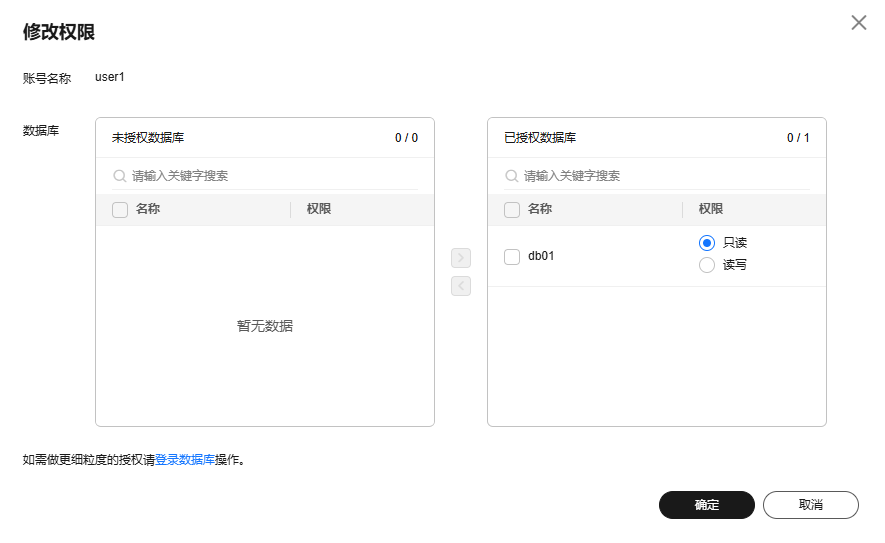Click the db01 database row name
Screen dimensions: 885x543
541,256
